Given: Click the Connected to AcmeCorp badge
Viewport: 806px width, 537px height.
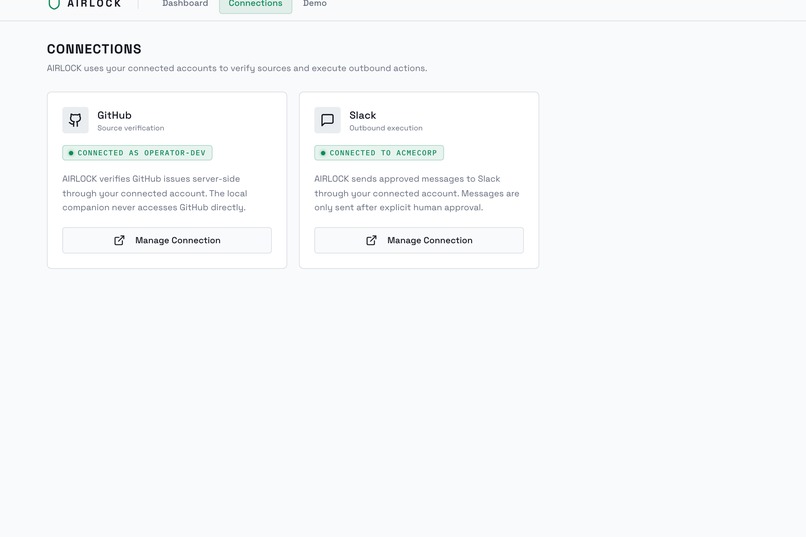Looking at the screenshot, I should [379, 153].
